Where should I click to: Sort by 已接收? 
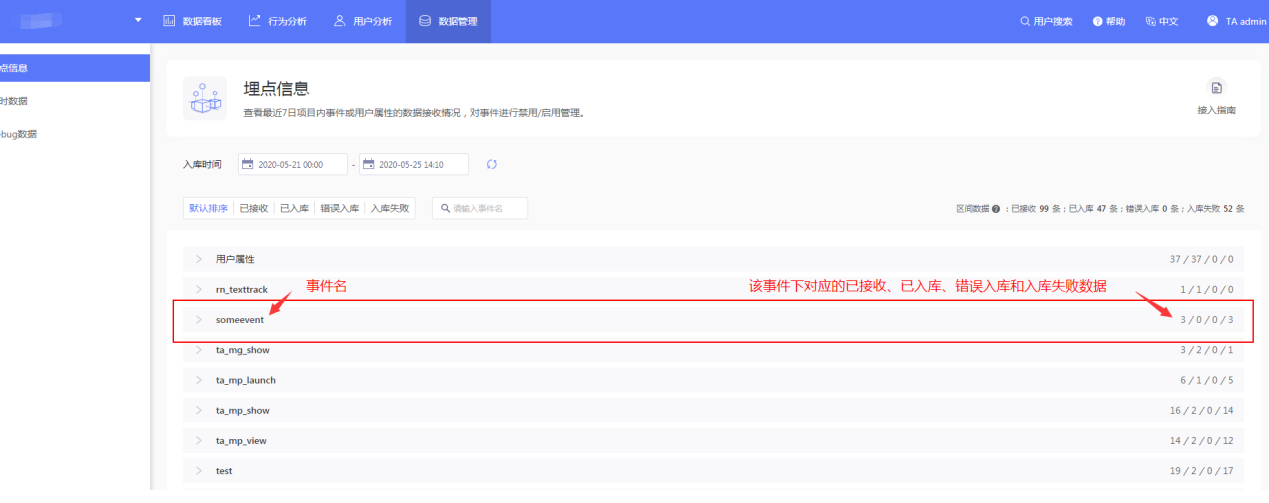(x=254, y=208)
